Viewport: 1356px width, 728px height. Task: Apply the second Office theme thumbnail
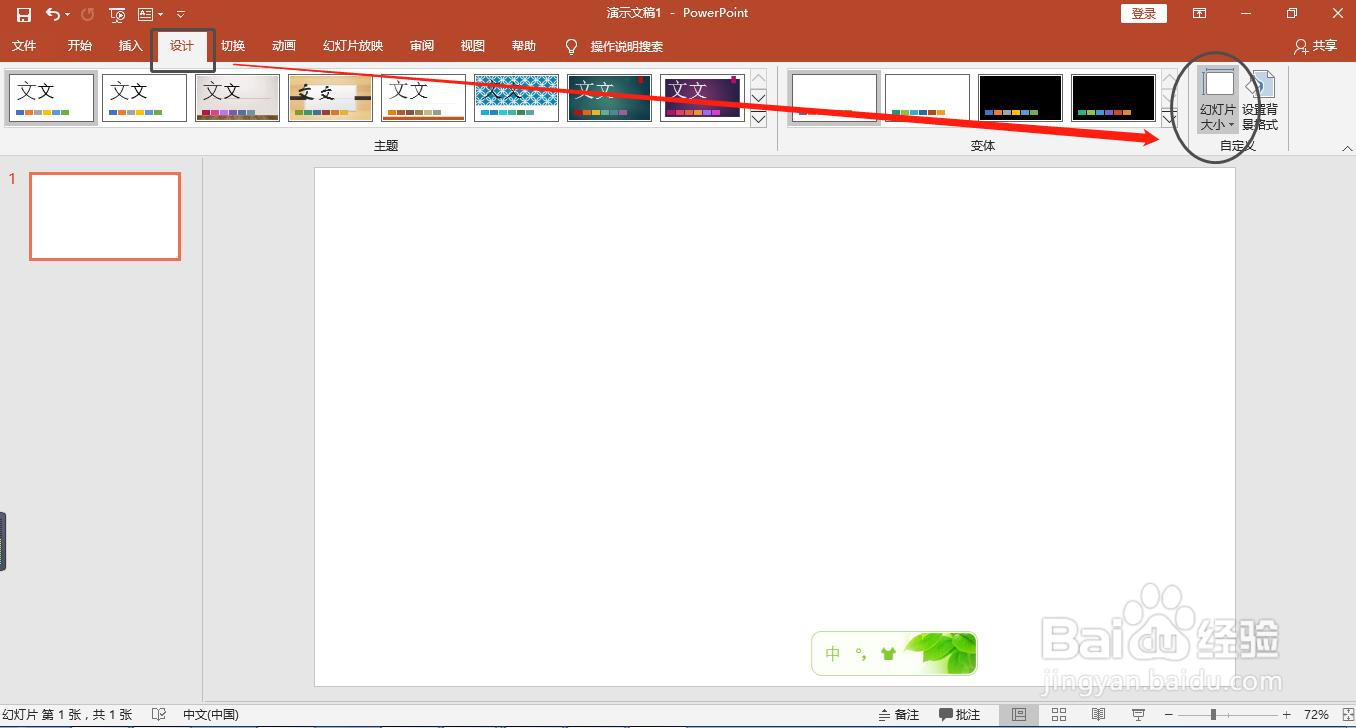coord(145,98)
